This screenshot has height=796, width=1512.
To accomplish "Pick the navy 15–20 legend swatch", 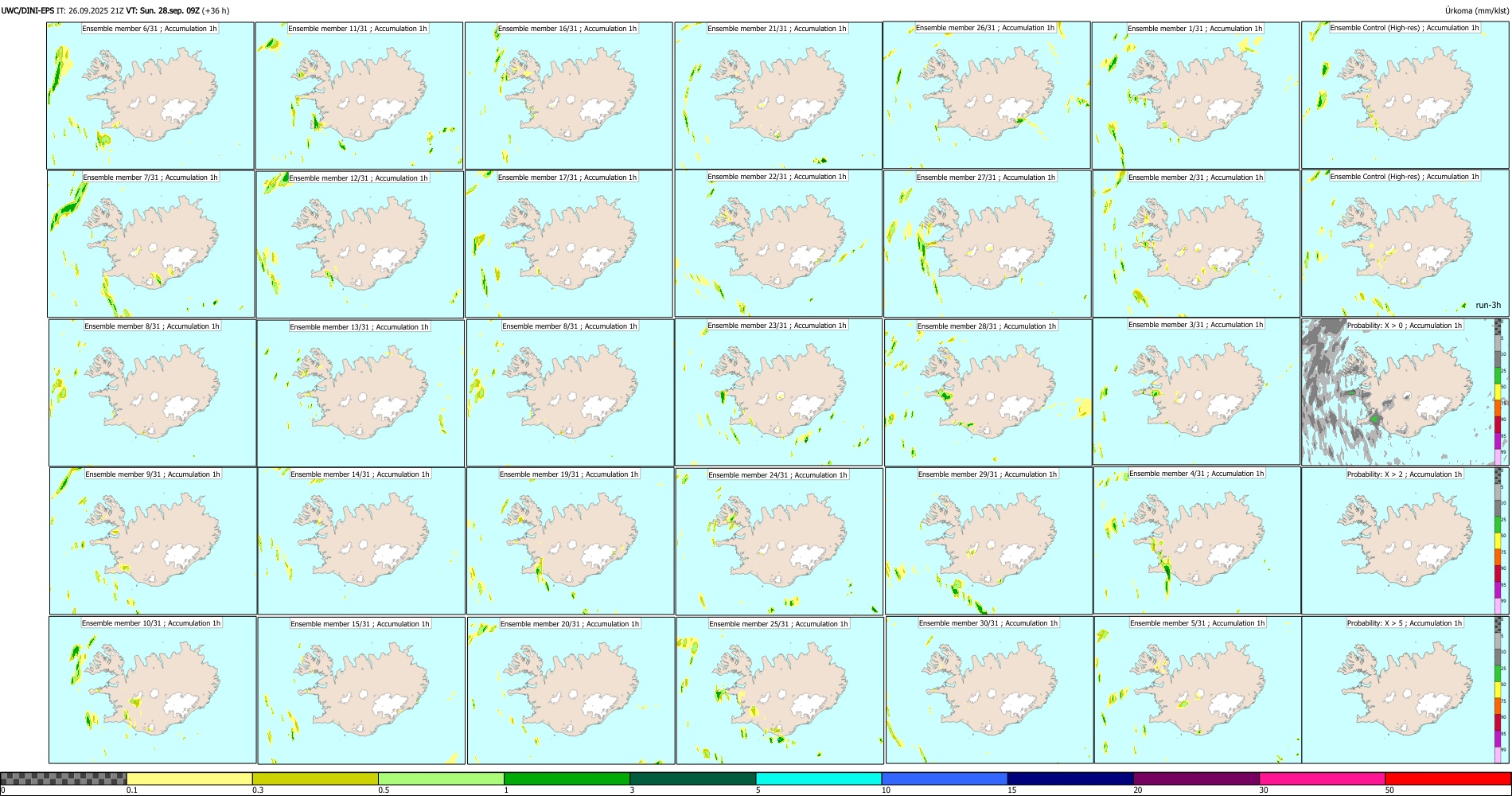I will click(1070, 778).
